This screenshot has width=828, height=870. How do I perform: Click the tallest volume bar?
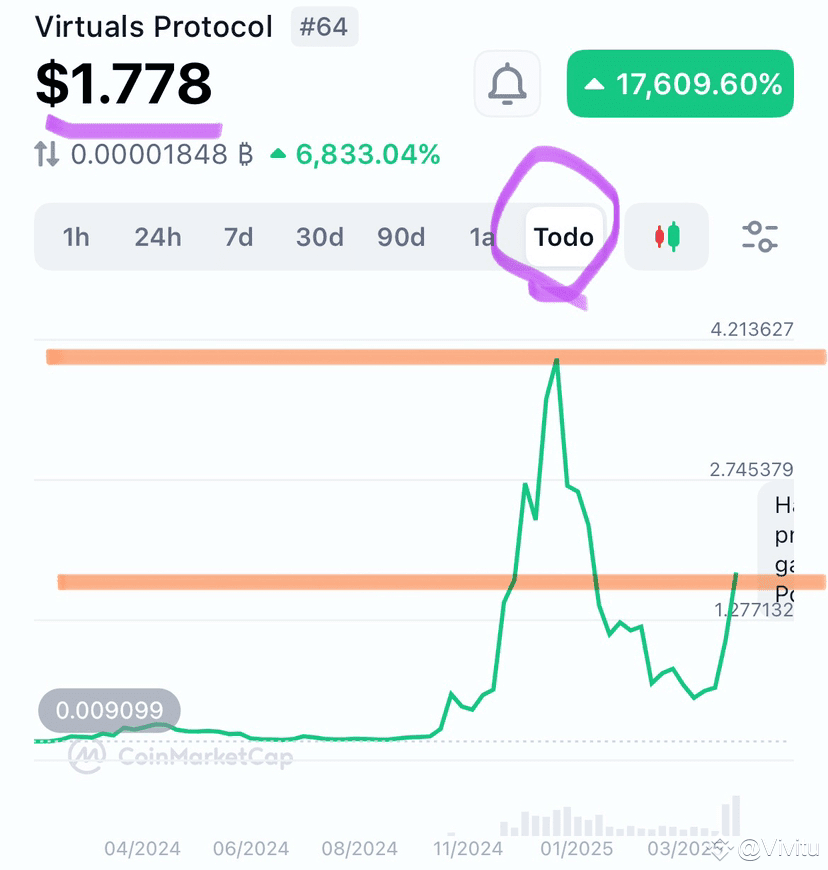click(735, 816)
